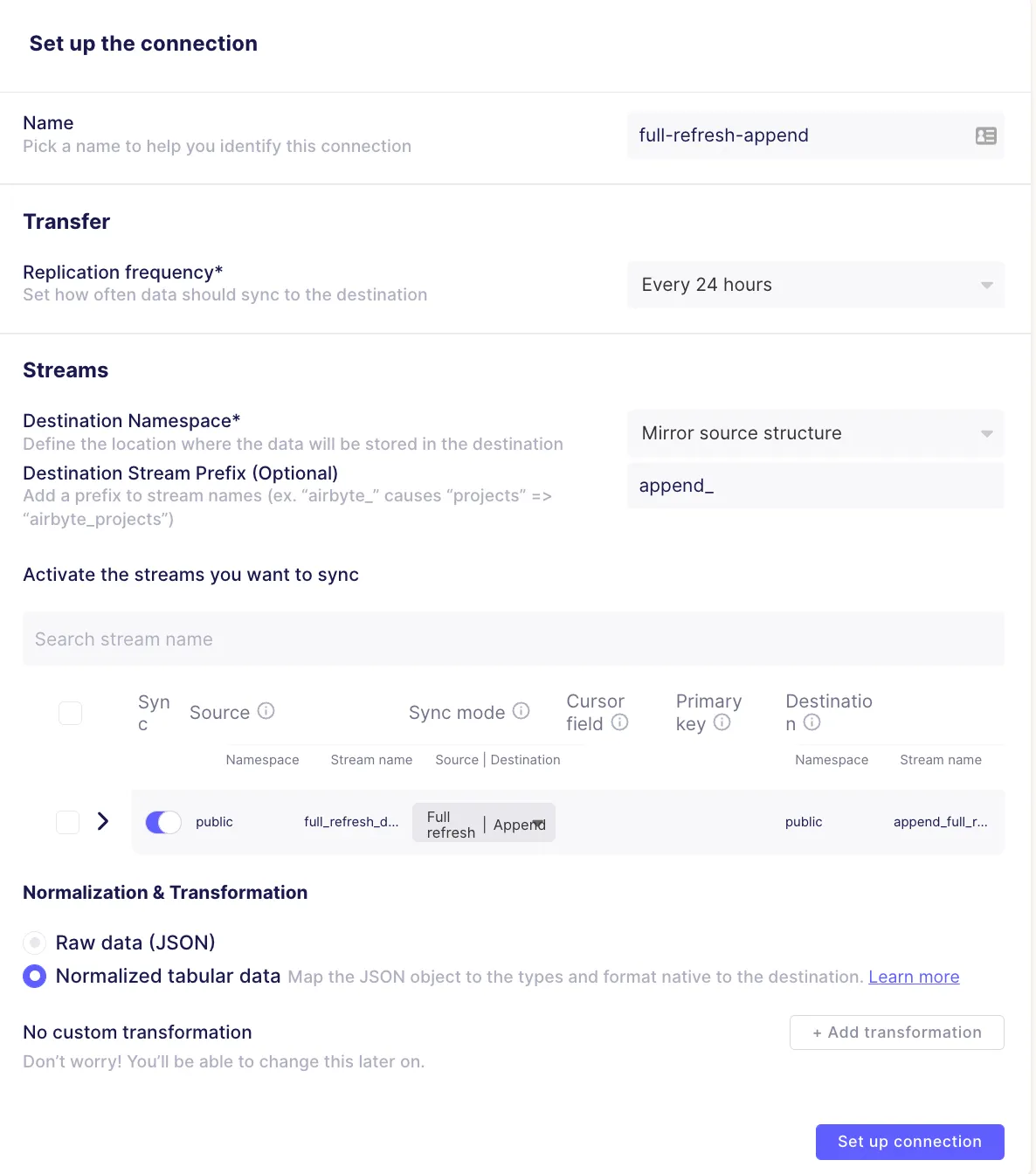Open the Replication frequency dropdown
Image resolution: width=1036 pixels, height=1174 pixels.
[815, 285]
